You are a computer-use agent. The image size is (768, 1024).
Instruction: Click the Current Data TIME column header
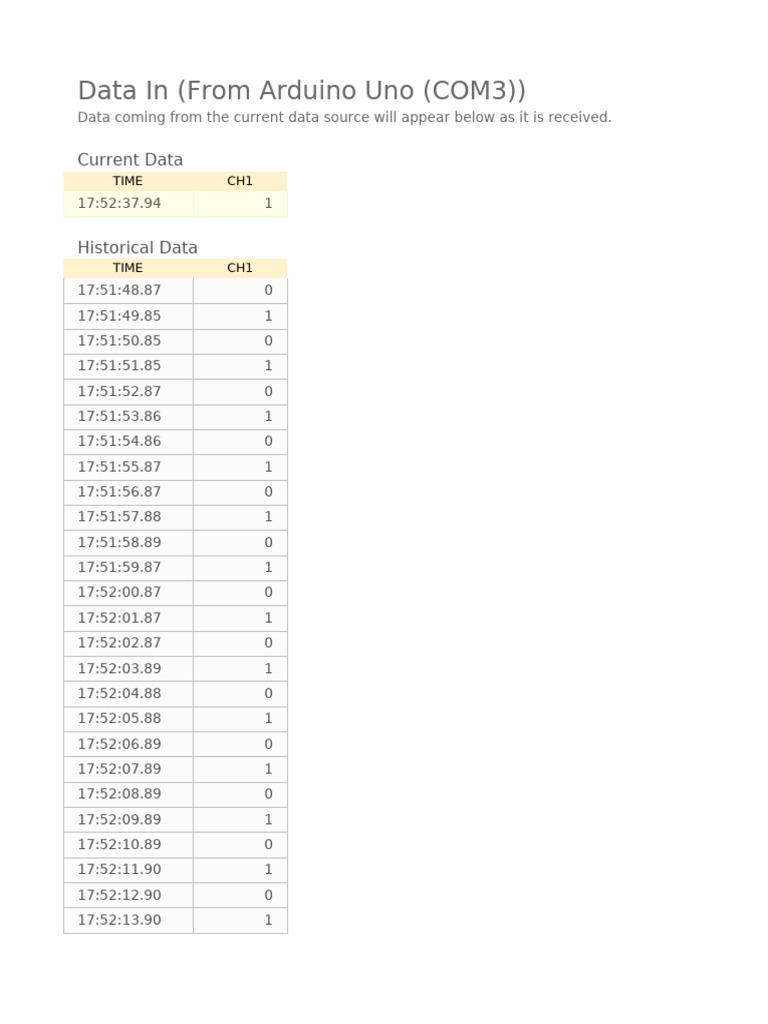pos(128,181)
